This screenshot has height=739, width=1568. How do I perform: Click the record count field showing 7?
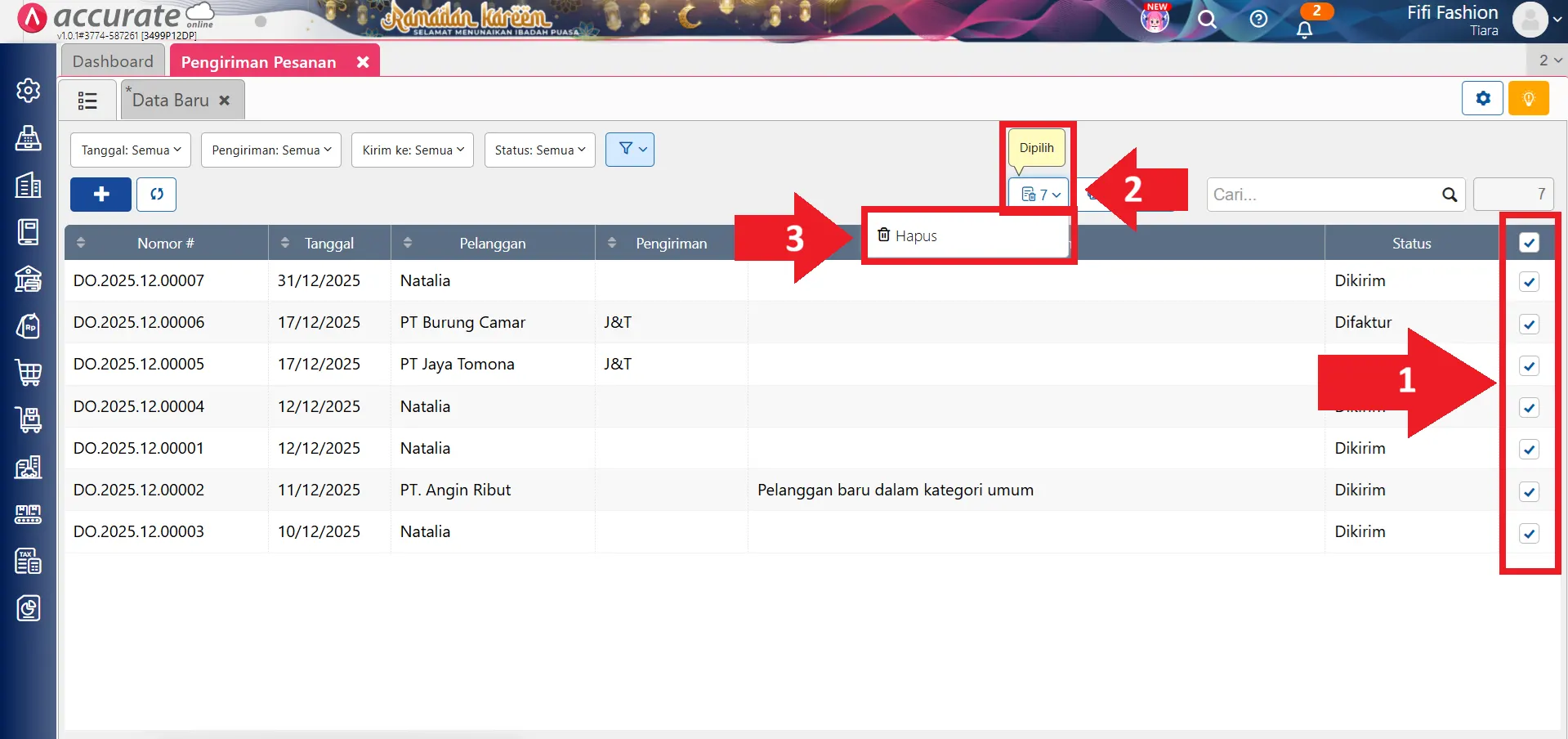(x=1514, y=195)
